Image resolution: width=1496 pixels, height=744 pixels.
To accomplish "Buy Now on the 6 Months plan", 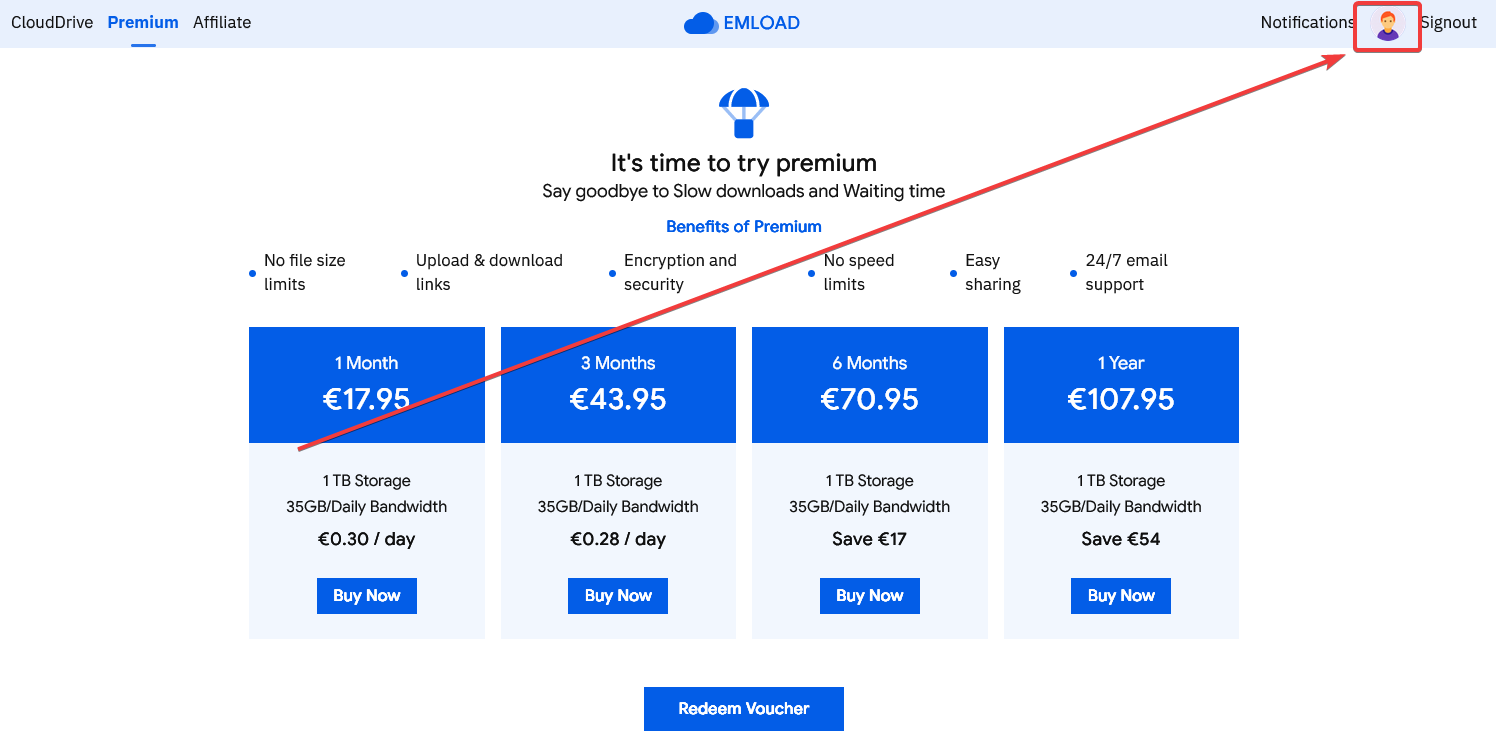I will (869, 595).
